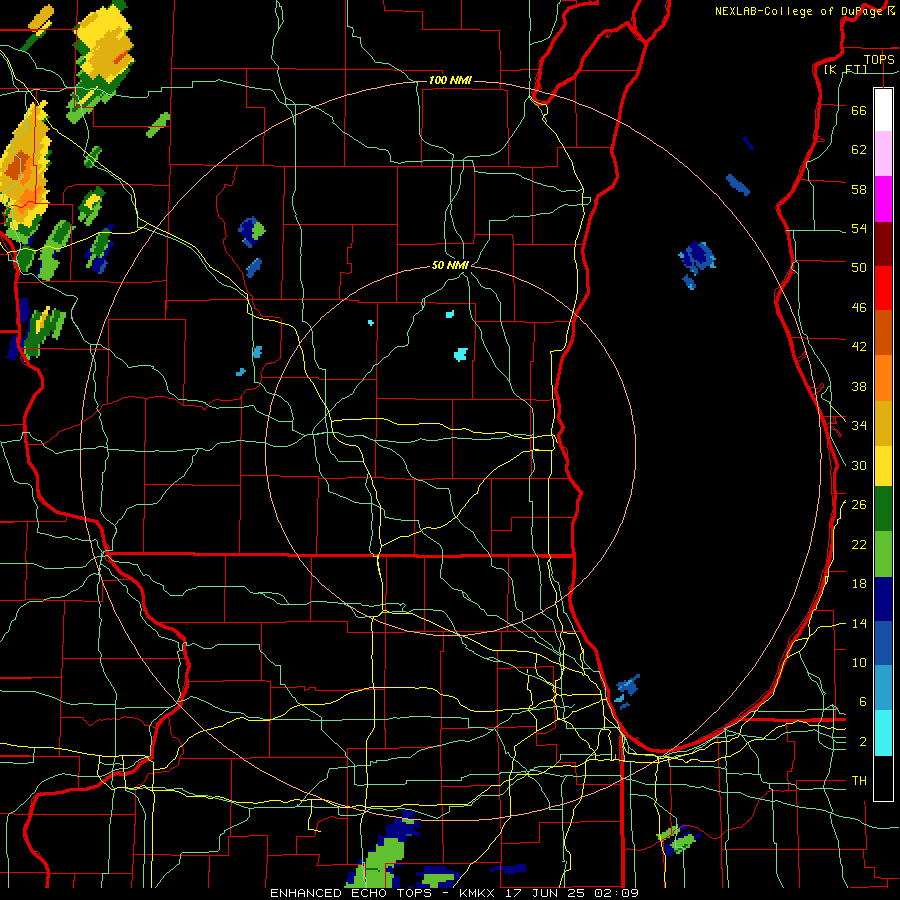Image resolution: width=900 pixels, height=900 pixels.
Task: Click the "NEXLAB-College of DuPage" credit text
Action: click(799, 11)
